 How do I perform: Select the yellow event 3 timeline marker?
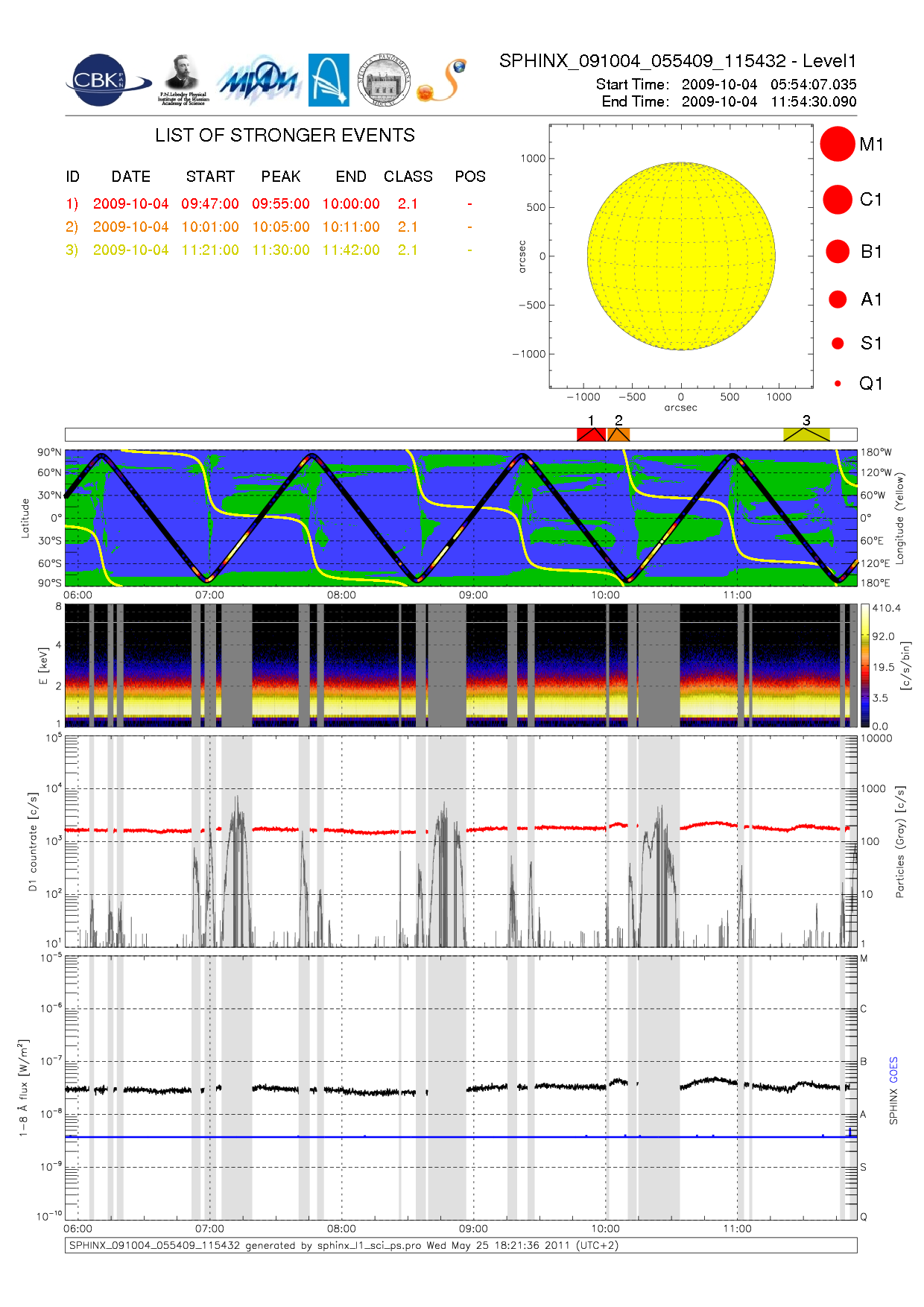(806, 434)
